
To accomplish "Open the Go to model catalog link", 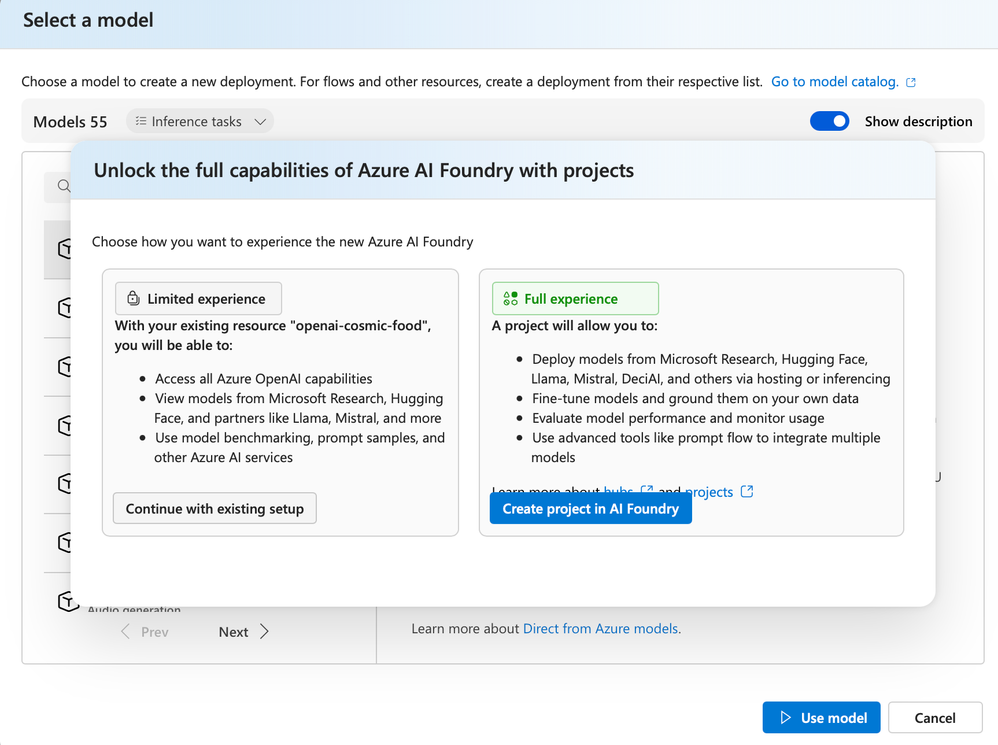I will coord(834,81).
